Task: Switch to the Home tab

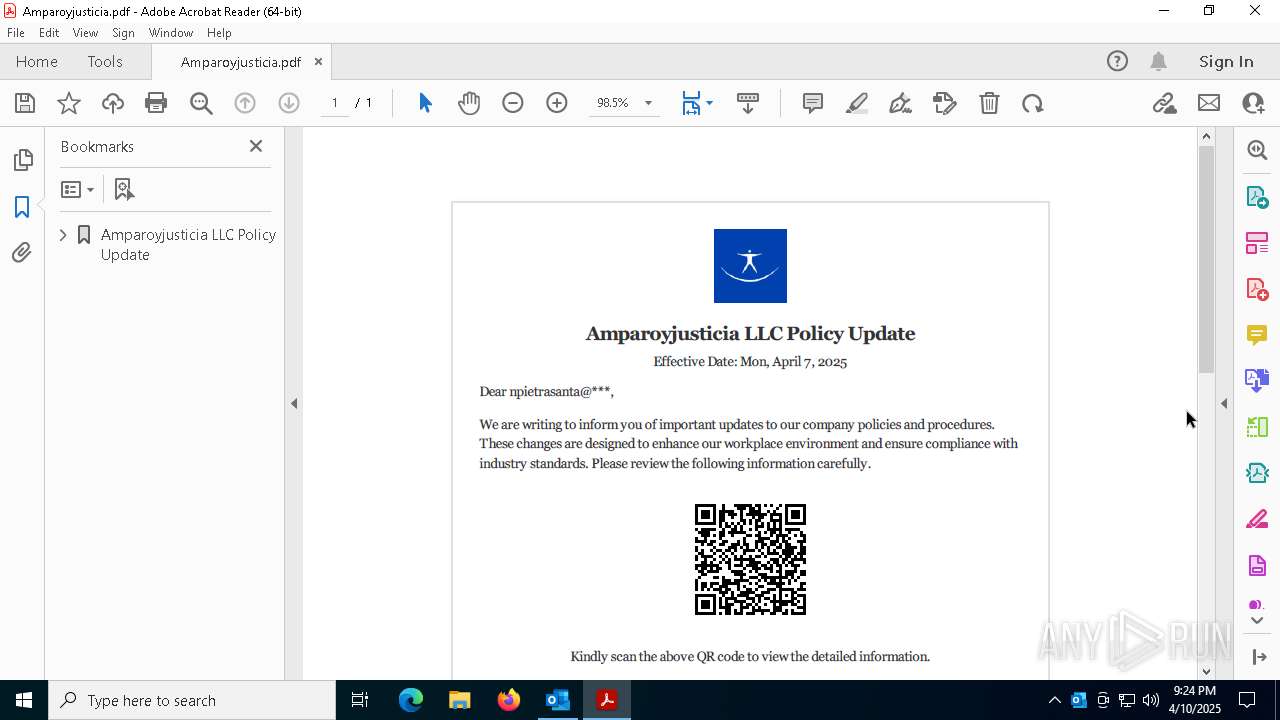Action: tap(37, 61)
